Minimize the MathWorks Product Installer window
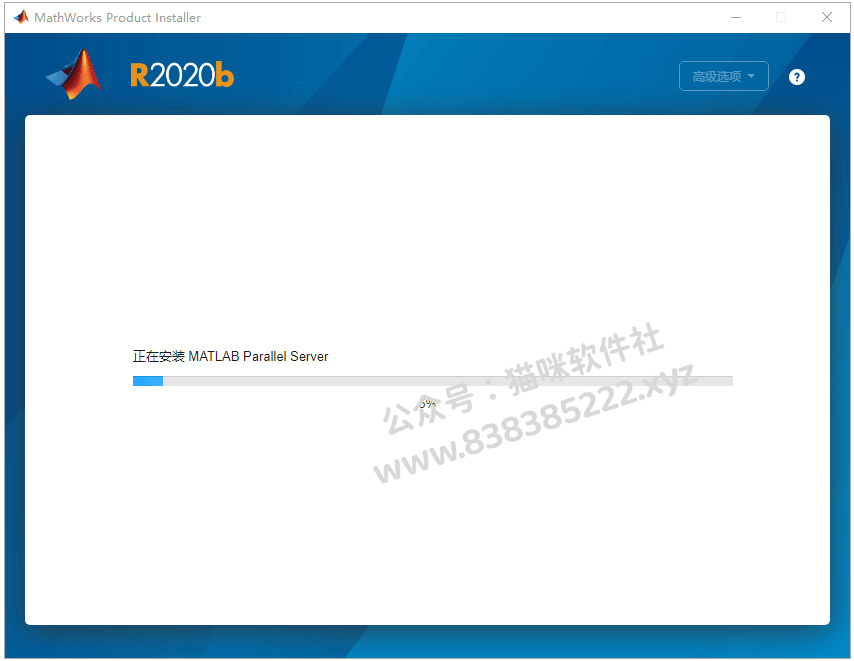Viewport: 854px width, 661px height. pos(736,17)
